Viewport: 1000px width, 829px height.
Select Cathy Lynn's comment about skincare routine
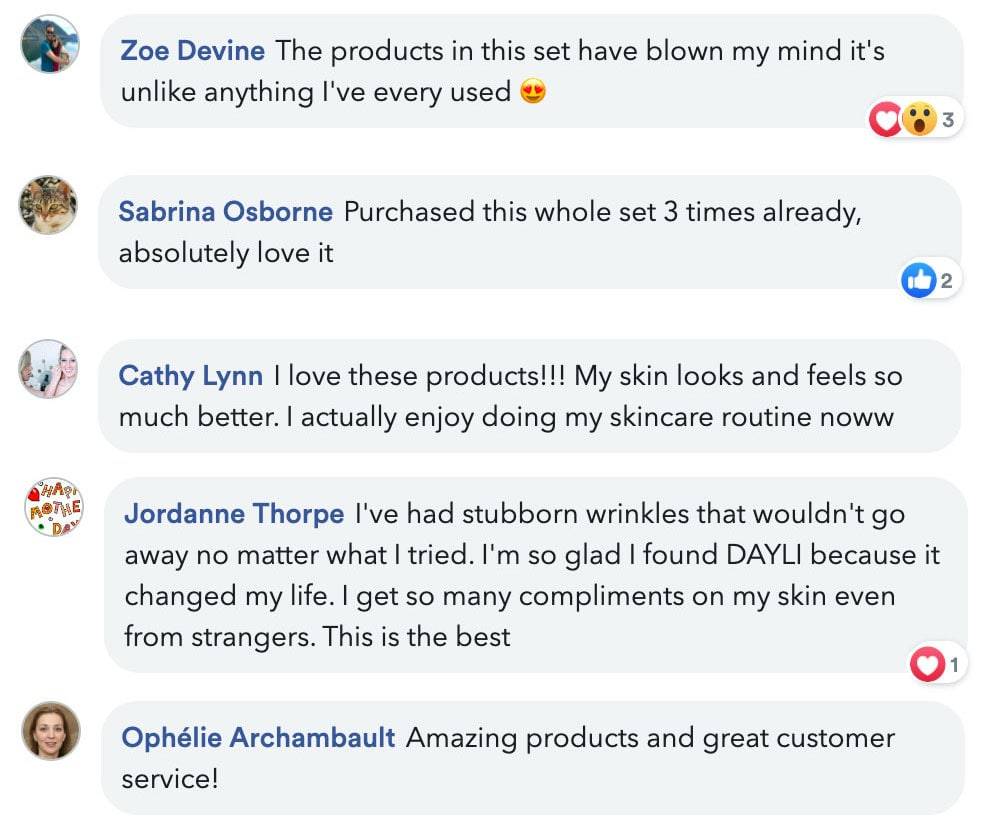(x=529, y=396)
